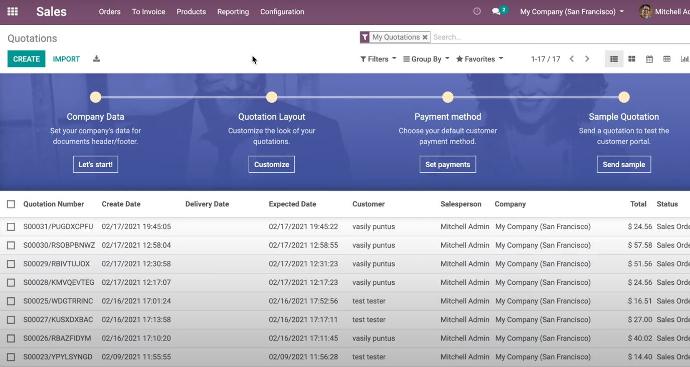
Task: Check the box for S00031/PUGDXCPFU
Action: point(11,227)
